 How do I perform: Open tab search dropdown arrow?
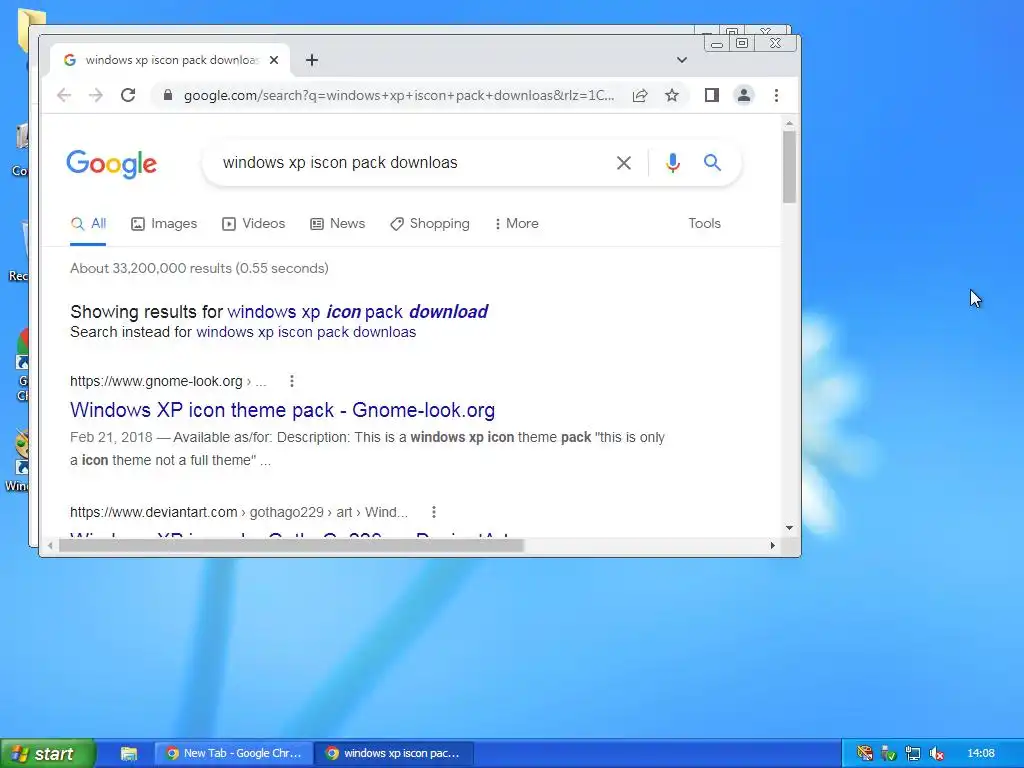682,60
